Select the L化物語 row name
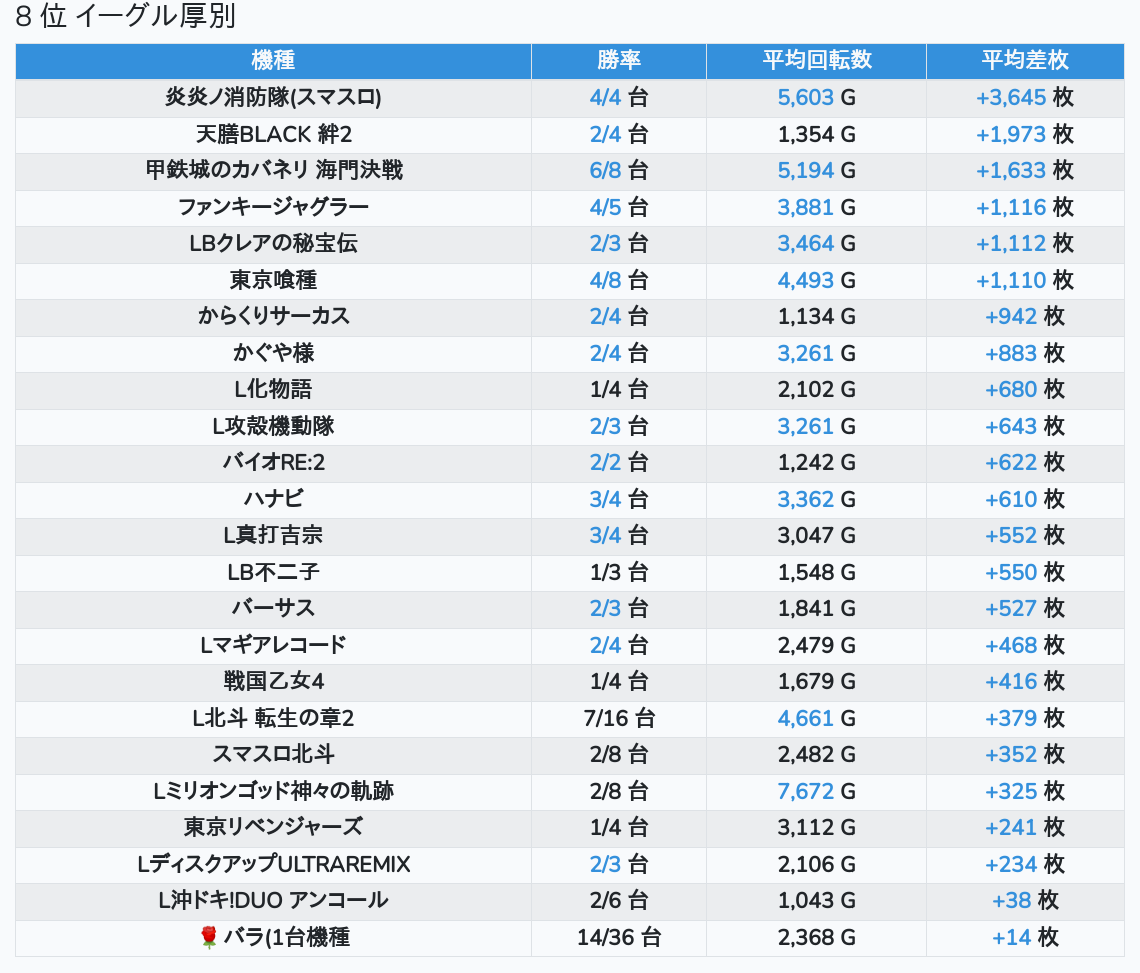The height and width of the screenshot is (973, 1140). pyautogui.click(x=273, y=390)
